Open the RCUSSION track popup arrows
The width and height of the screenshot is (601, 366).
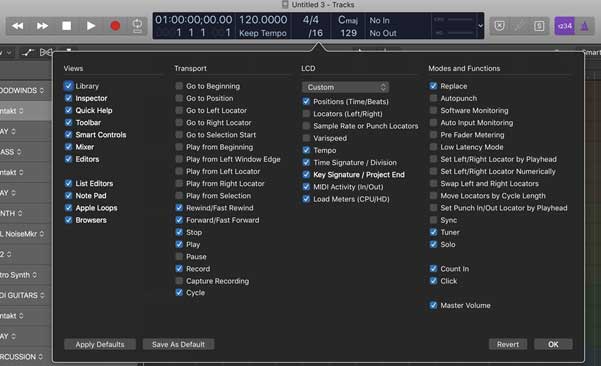coord(41,357)
